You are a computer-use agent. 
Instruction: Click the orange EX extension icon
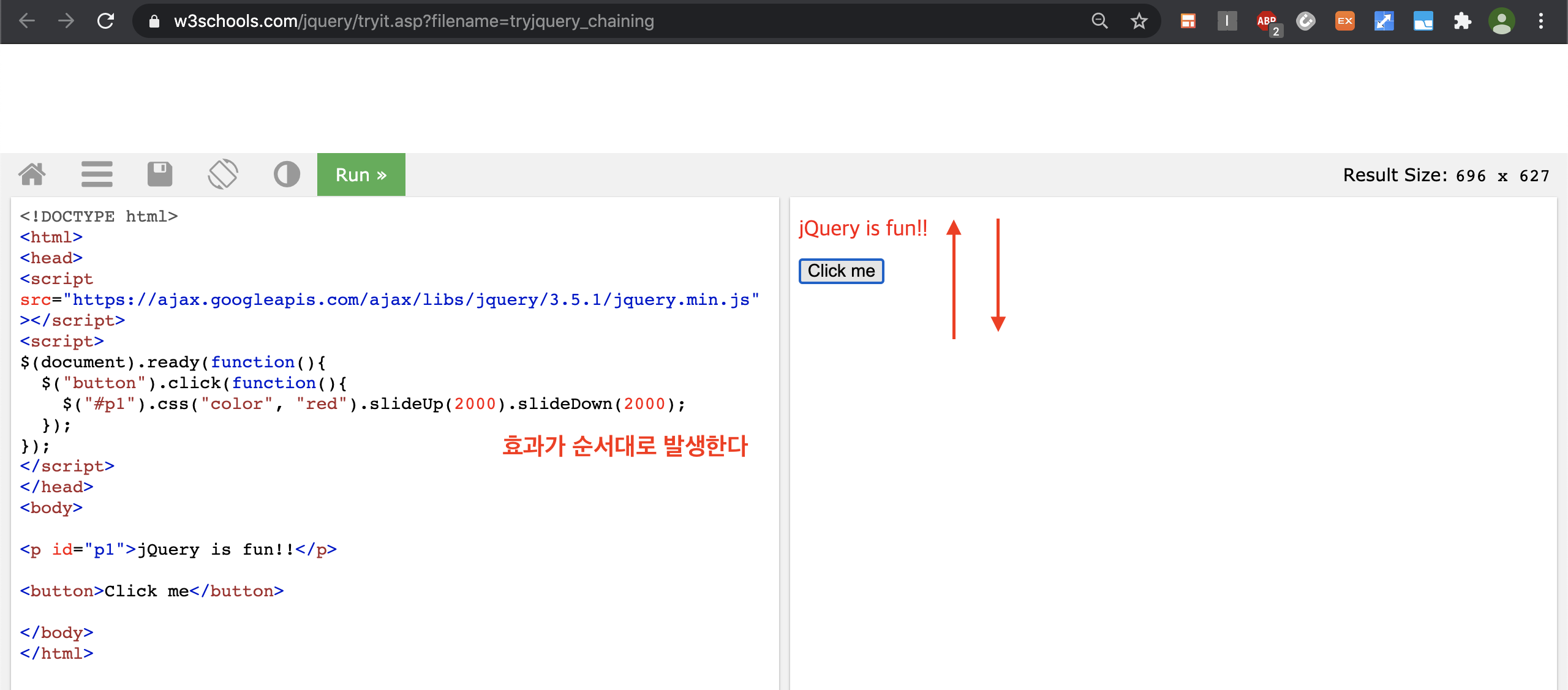[1344, 21]
